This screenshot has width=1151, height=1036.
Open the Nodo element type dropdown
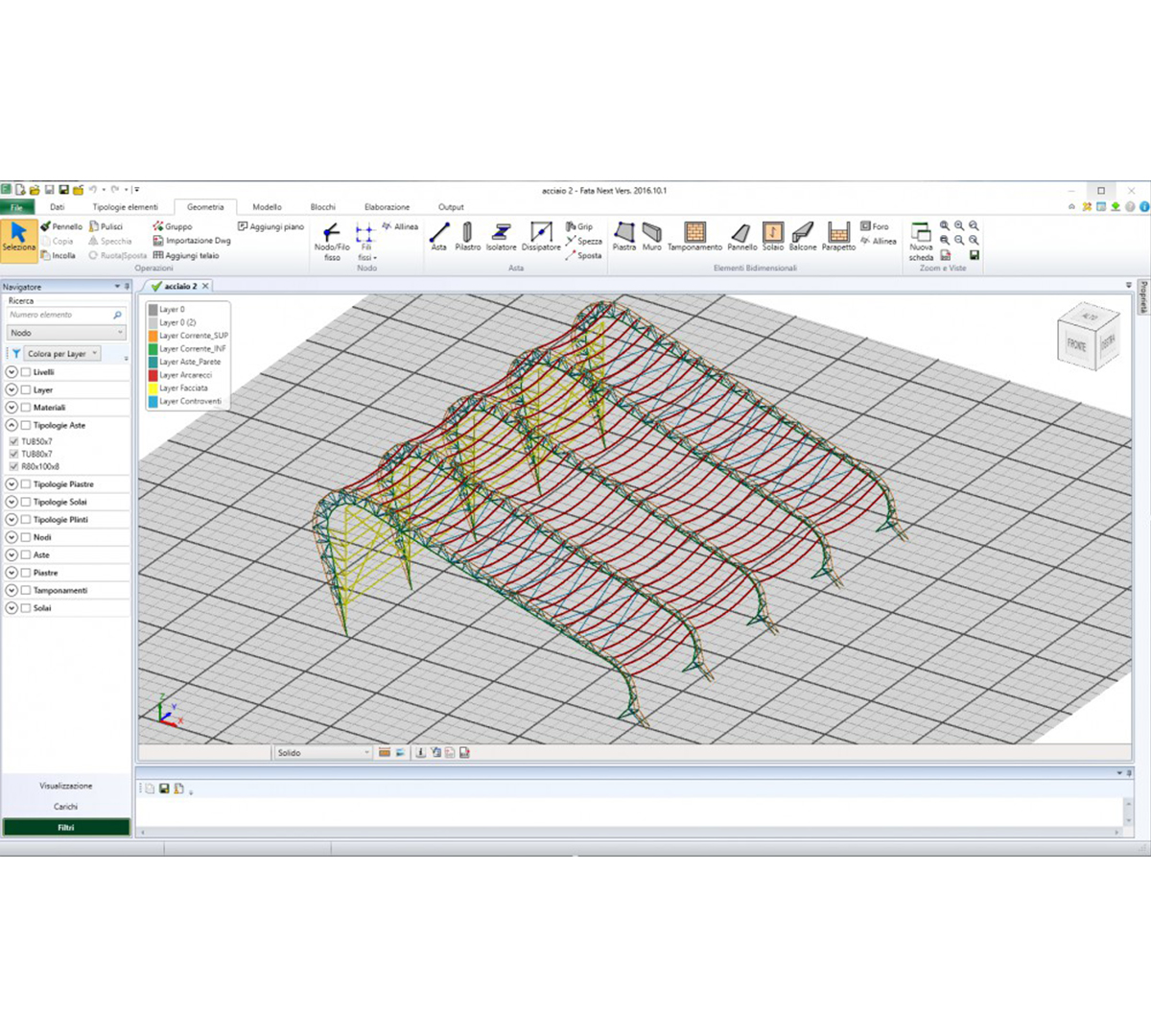pyautogui.click(x=66, y=333)
